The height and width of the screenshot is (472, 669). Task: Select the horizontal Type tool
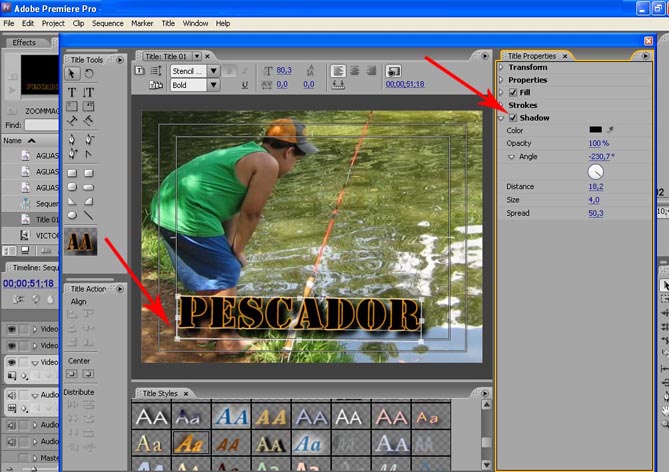(72, 90)
